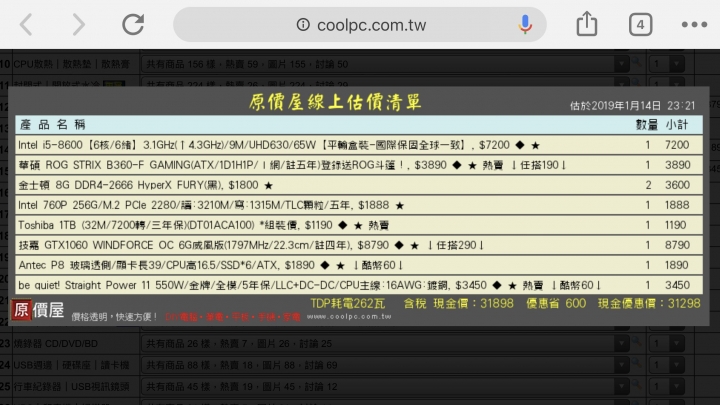
Task: Click the USB週邊|硬碟座|讀卡機 category label
Action: click(x=71, y=365)
